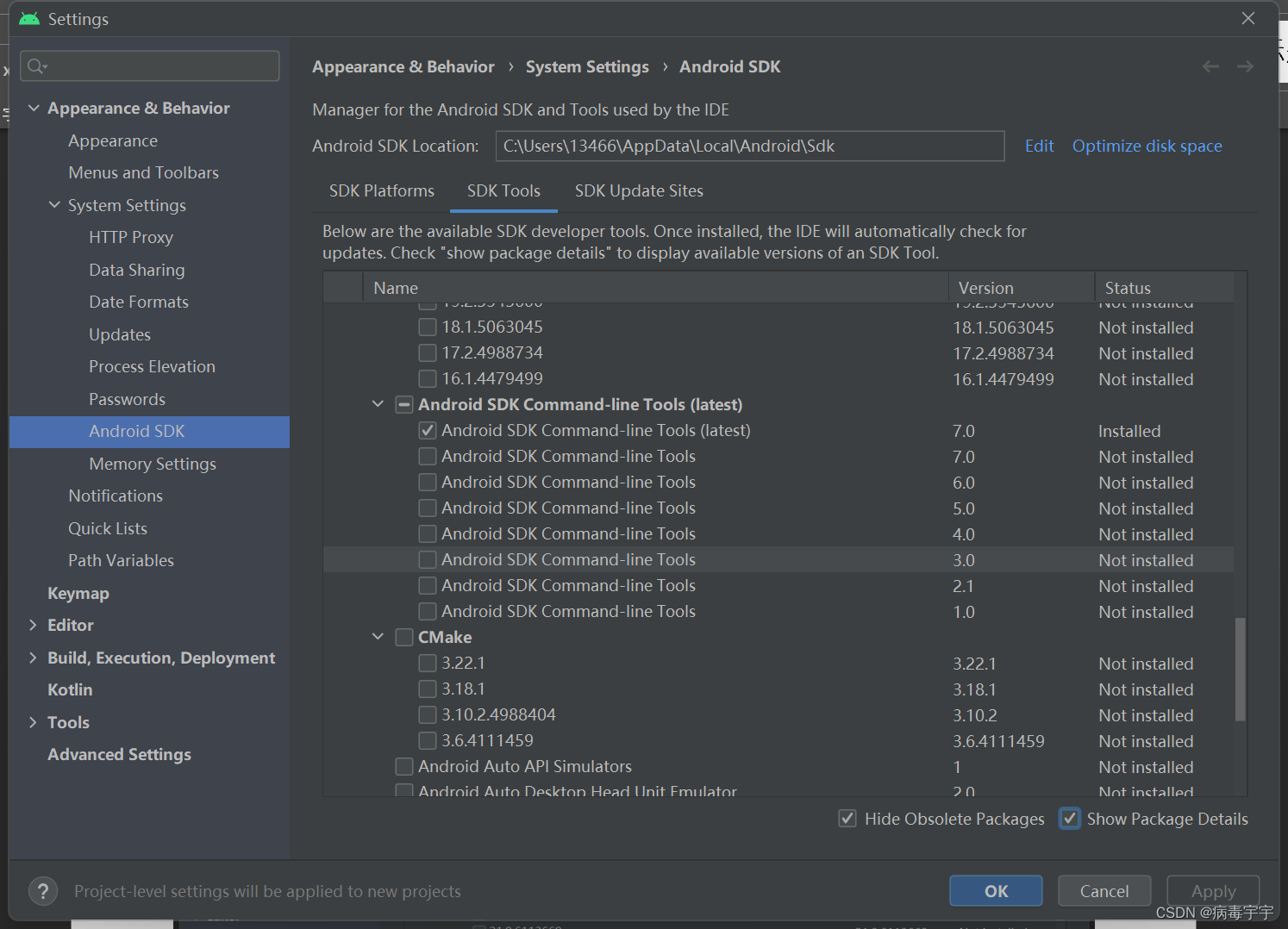
Task: Open the Appearance settings page
Action: 113,140
